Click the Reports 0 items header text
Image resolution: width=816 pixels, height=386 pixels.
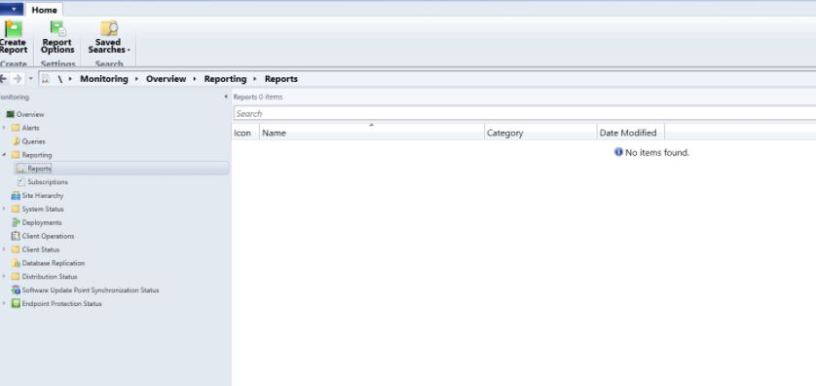click(x=258, y=97)
